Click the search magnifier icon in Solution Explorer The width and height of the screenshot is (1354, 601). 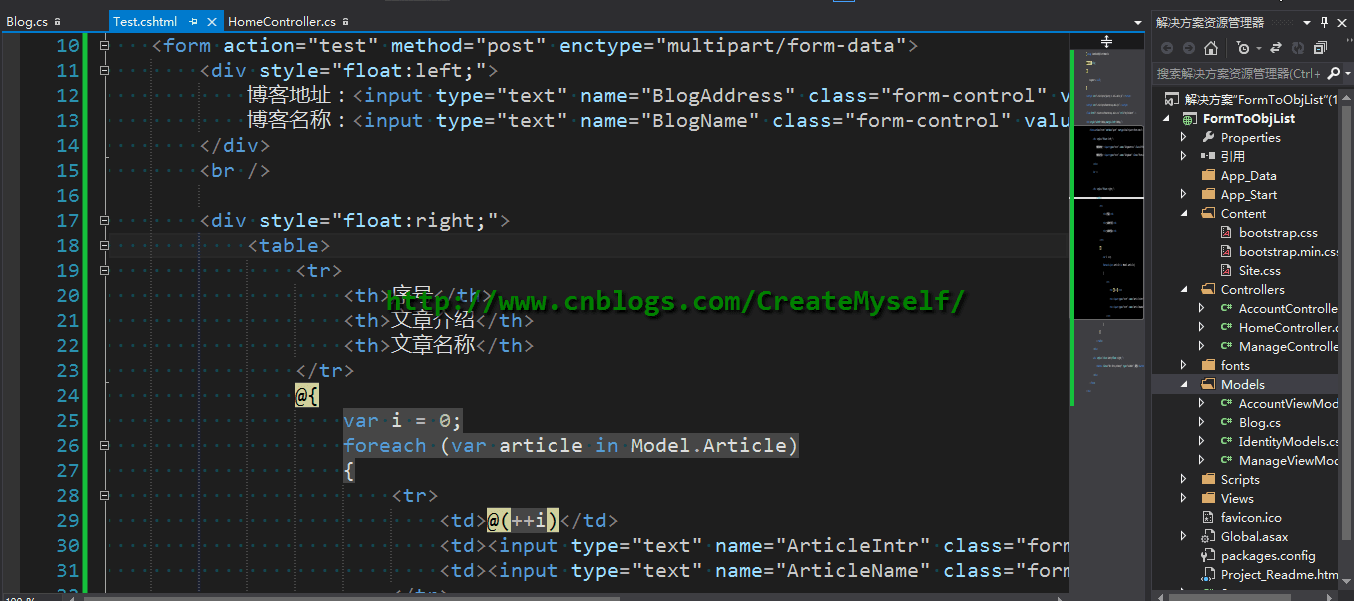pyautogui.click(x=1333, y=73)
